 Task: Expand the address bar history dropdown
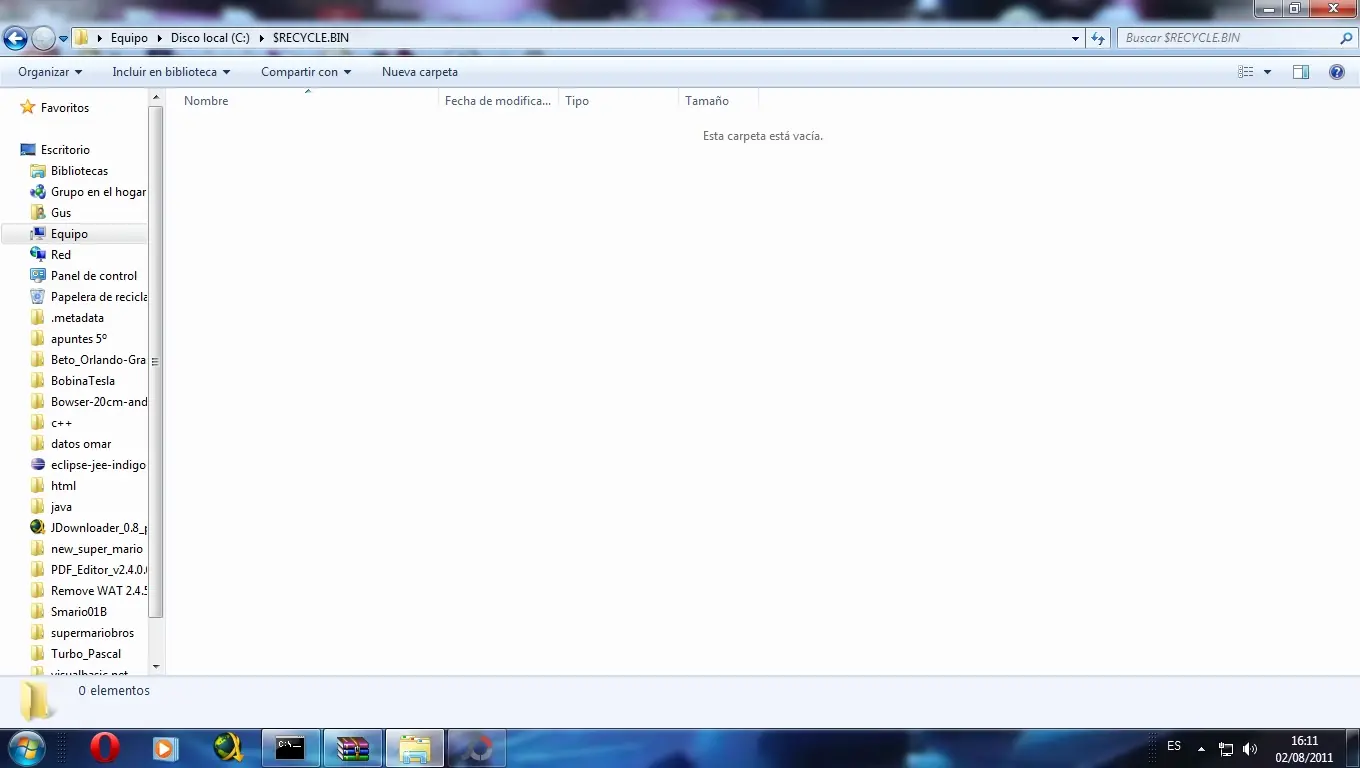1075,38
